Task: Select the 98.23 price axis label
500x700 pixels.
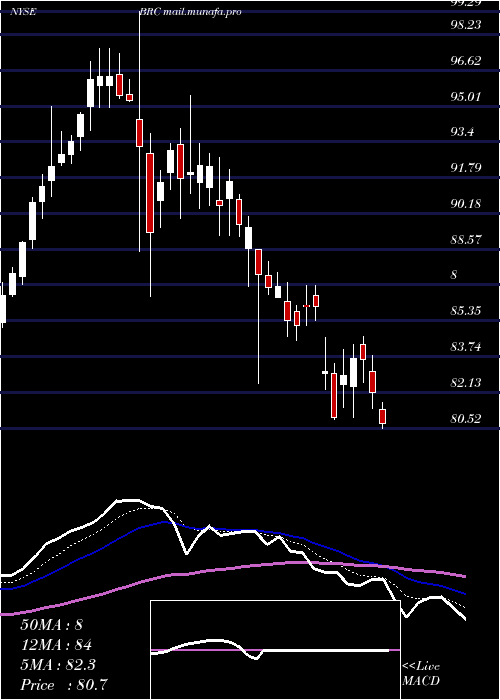Action: click(466, 25)
